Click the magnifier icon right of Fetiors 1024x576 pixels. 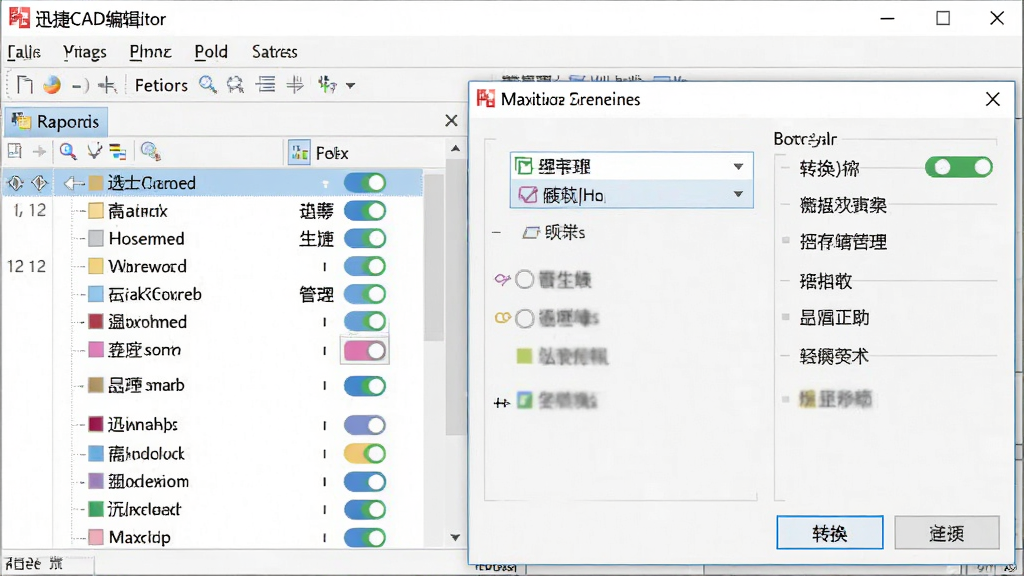pos(208,85)
